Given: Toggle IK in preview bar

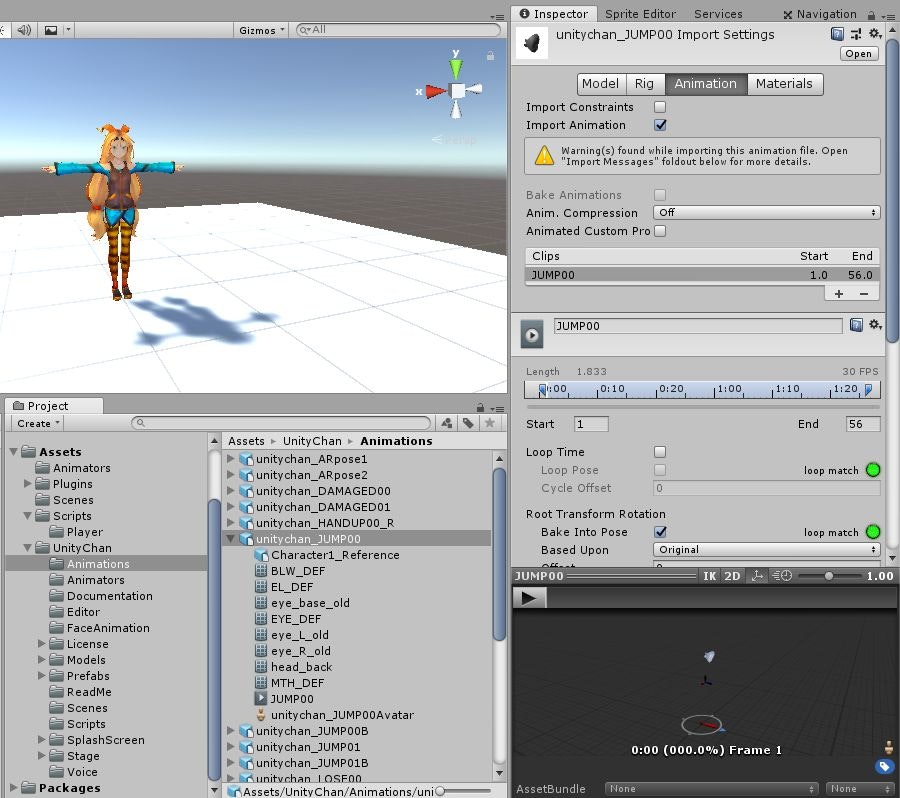Looking at the screenshot, I should click(709, 576).
